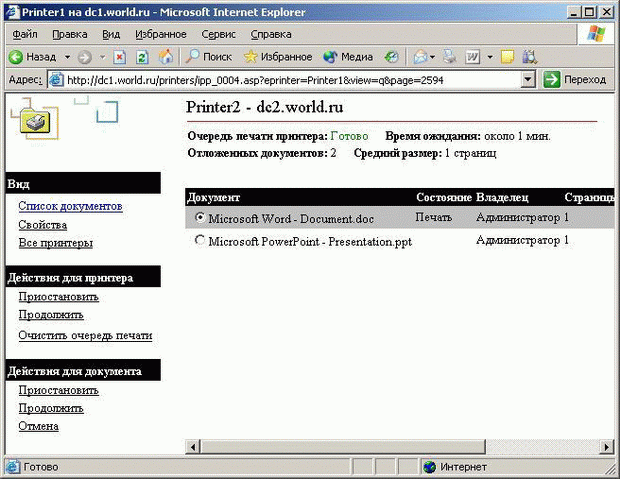
Task: Click the status bar page icon
Action: coord(13,467)
